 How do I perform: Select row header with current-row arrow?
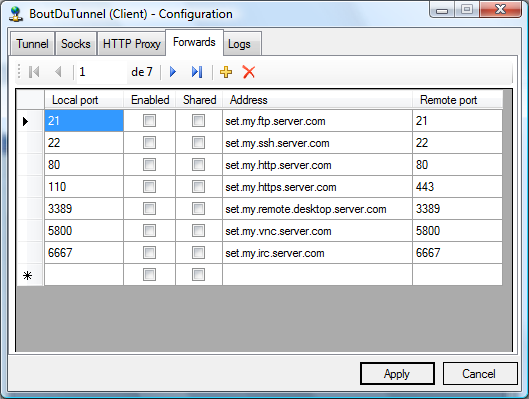click(x=30, y=121)
